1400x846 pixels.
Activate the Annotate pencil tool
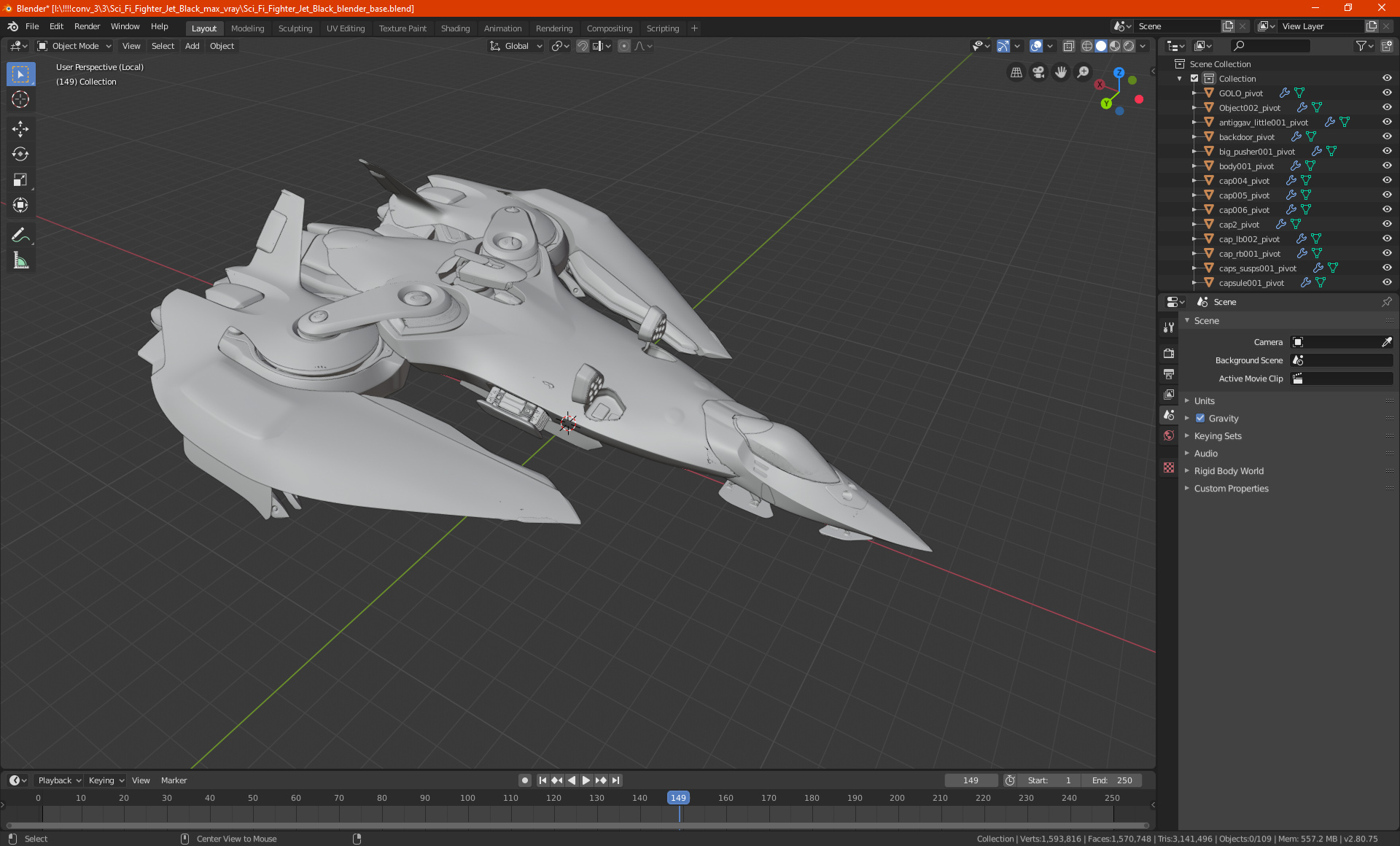tap(20, 235)
